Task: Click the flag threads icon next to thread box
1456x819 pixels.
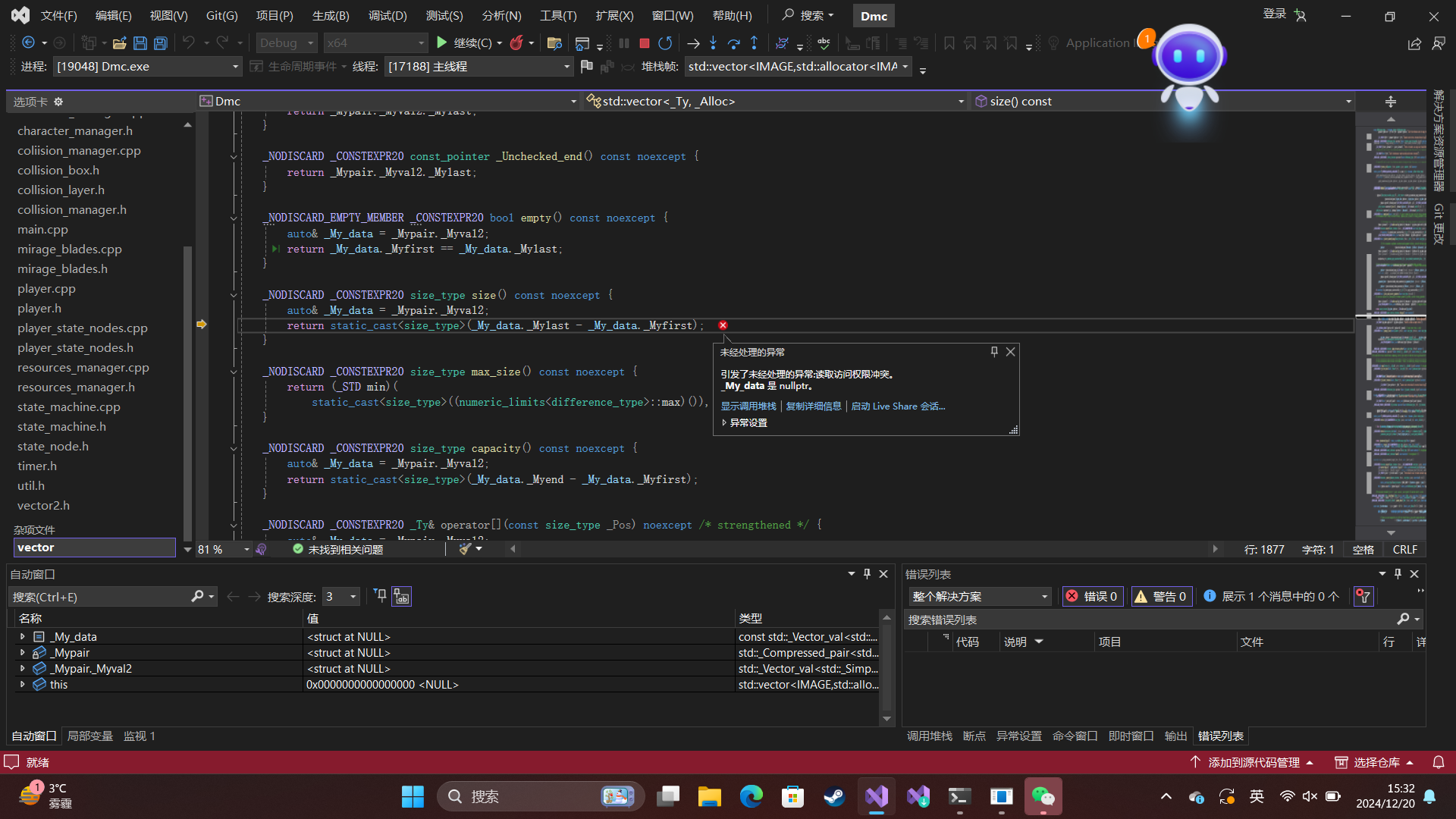Action: coord(586,67)
